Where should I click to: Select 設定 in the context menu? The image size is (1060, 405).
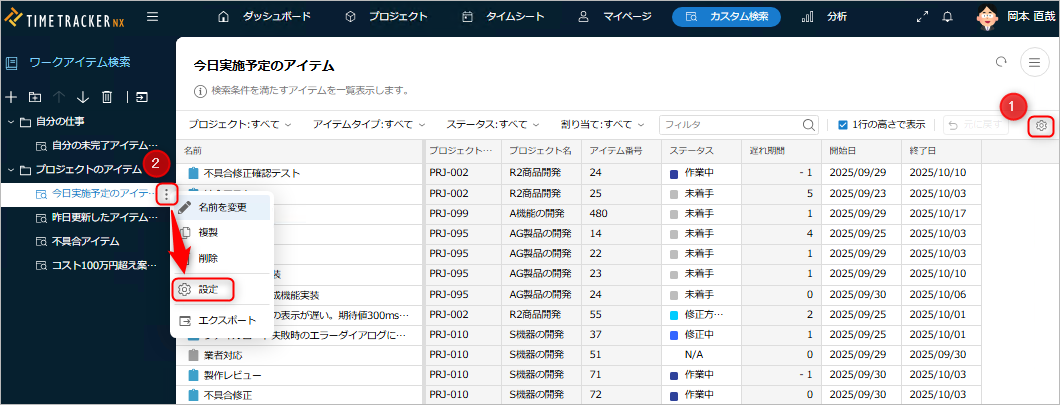click(207, 289)
